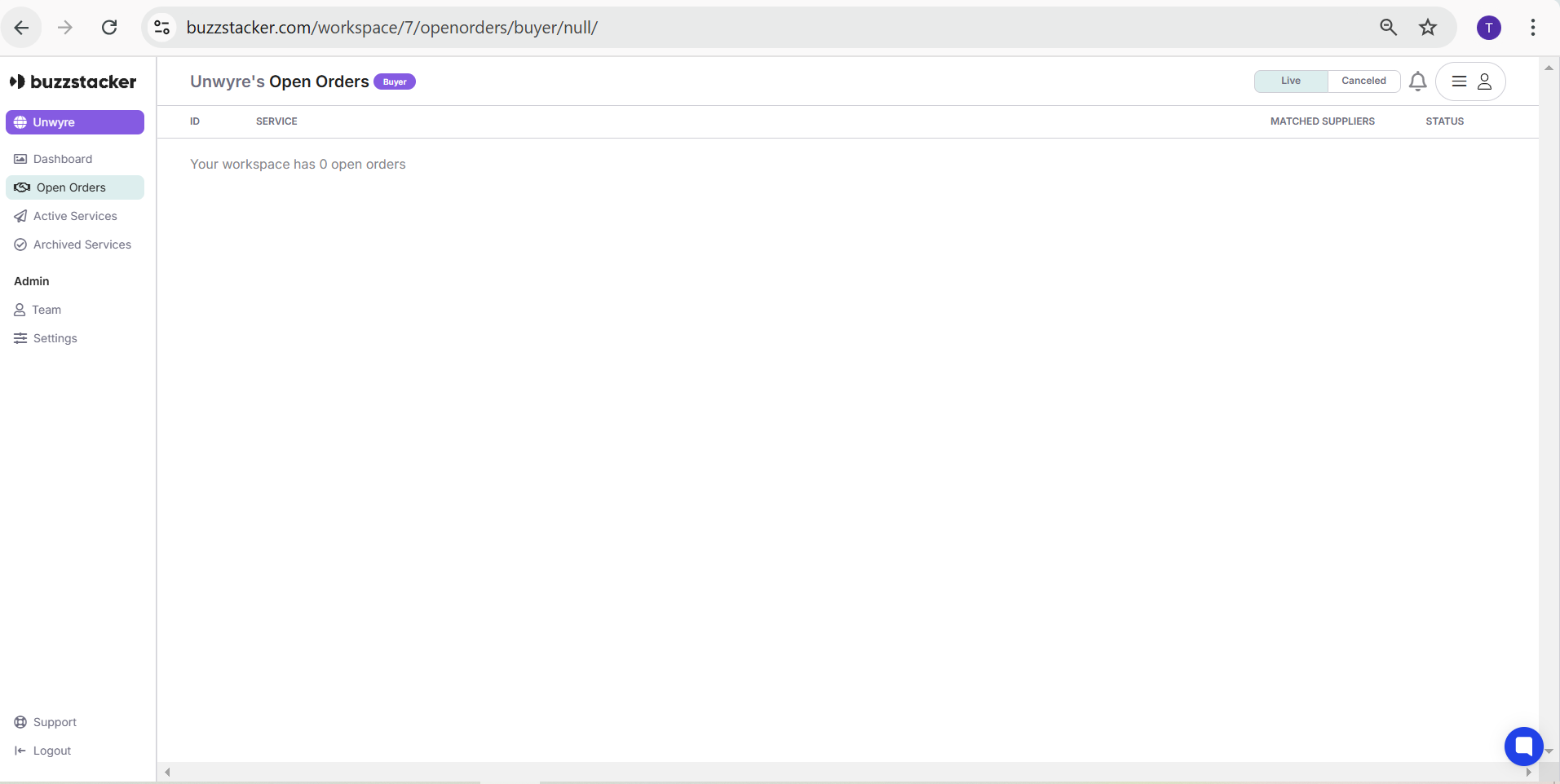
Task: Click the Admin section label
Action: tap(32, 281)
